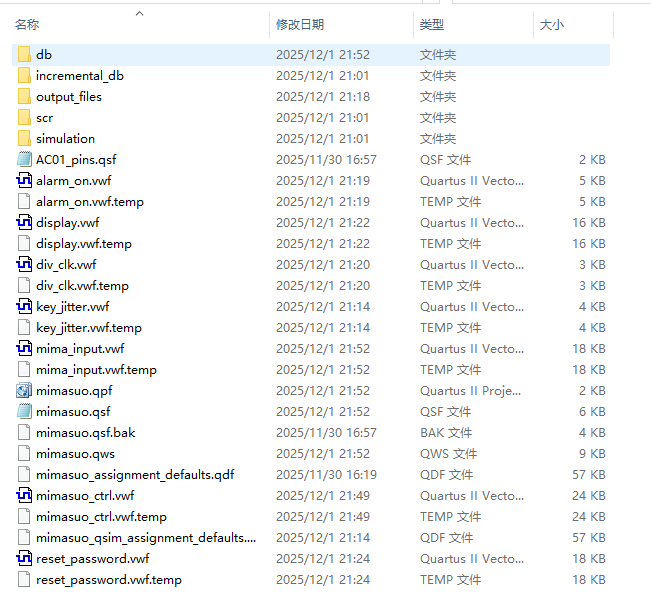Select the scr folder name
Image resolution: width=651 pixels, height=614 pixels.
click(x=44, y=118)
